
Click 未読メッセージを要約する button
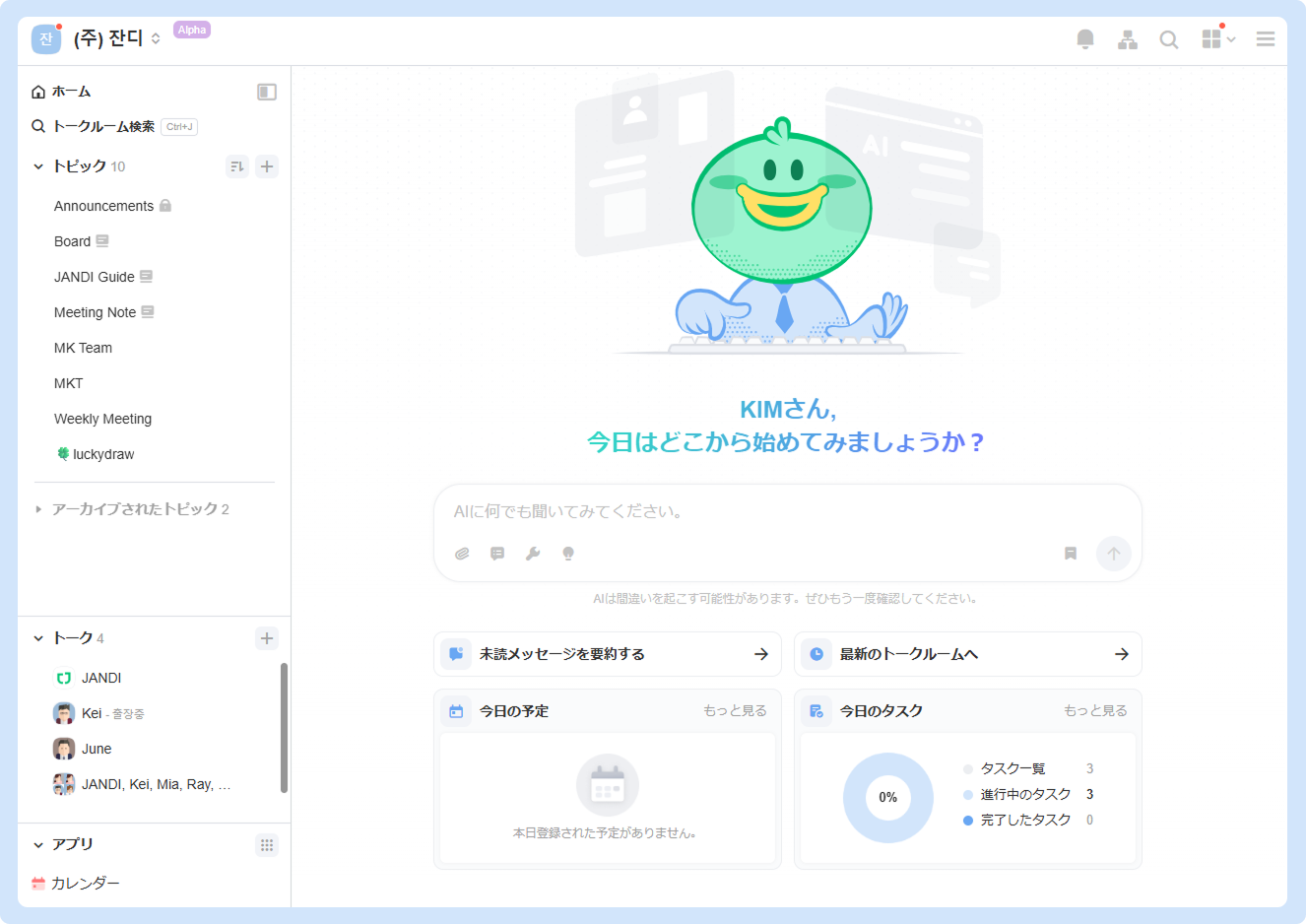coord(608,654)
